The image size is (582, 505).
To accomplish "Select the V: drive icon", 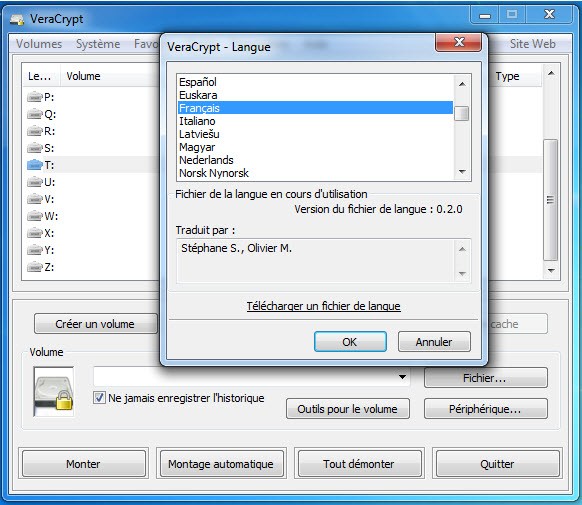I will pyautogui.click(x=35, y=199).
